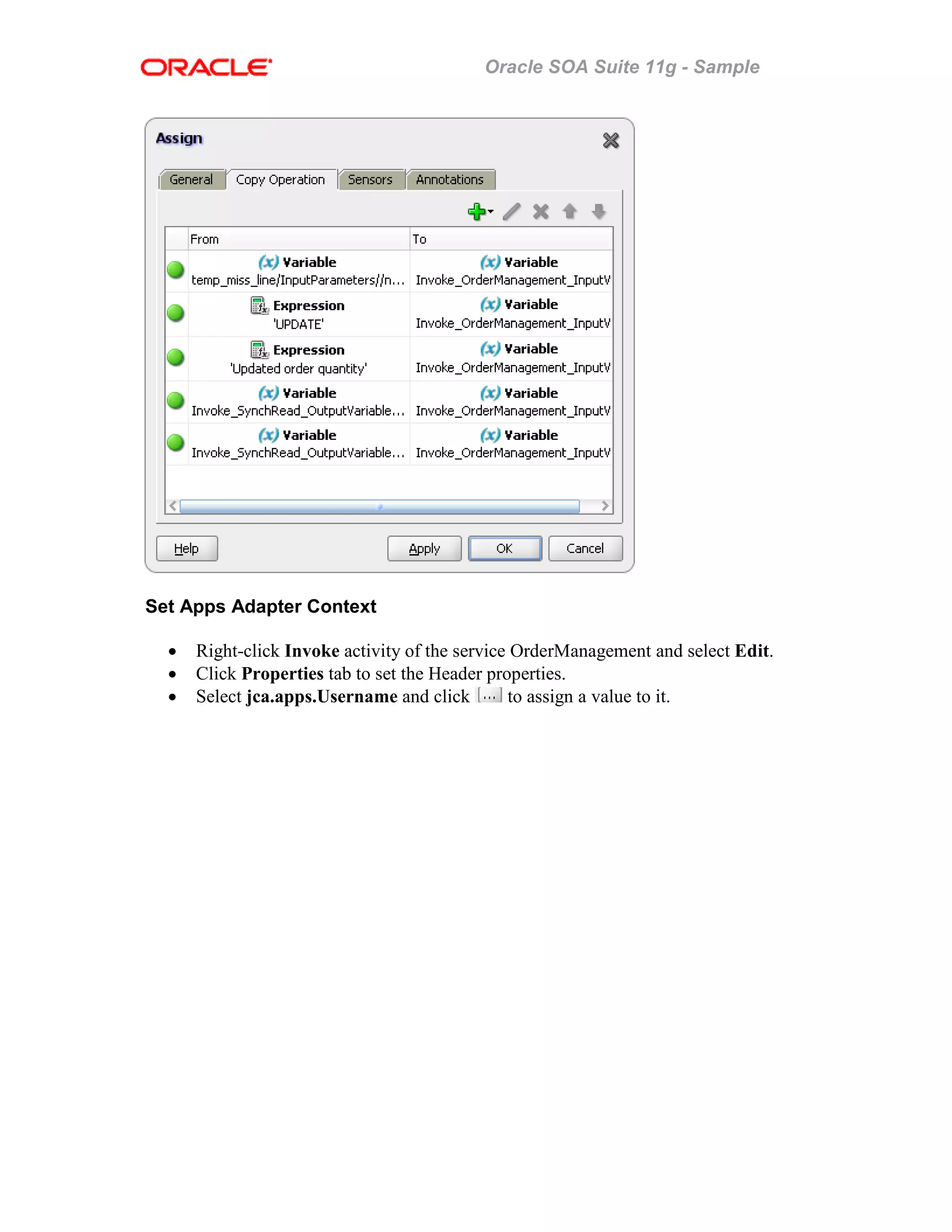Click green status dot of temp_miss_line row
This screenshot has width=952, height=1232.
(x=175, y=270)
